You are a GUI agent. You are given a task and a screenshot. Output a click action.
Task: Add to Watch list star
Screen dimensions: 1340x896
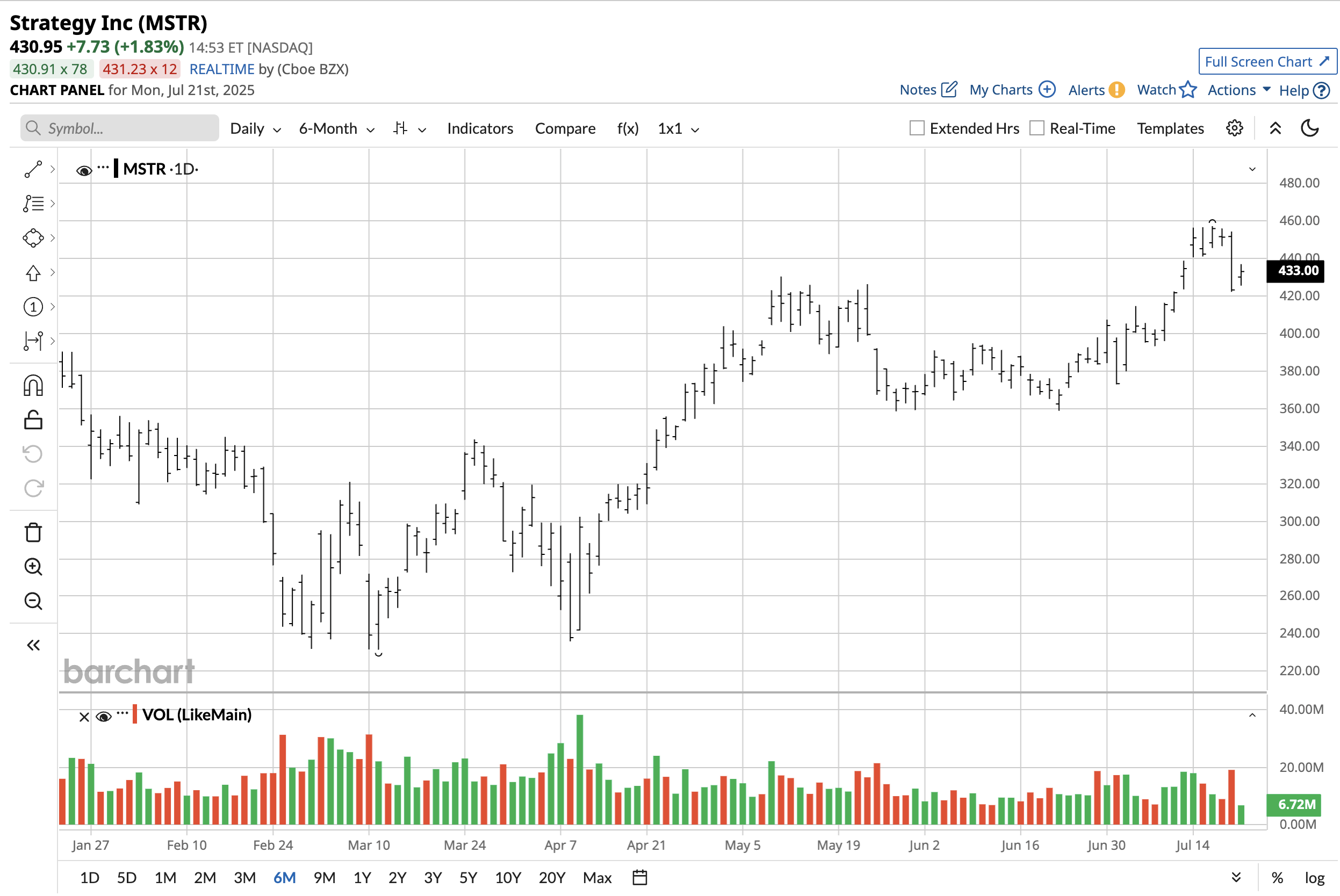click(1188, 90)
